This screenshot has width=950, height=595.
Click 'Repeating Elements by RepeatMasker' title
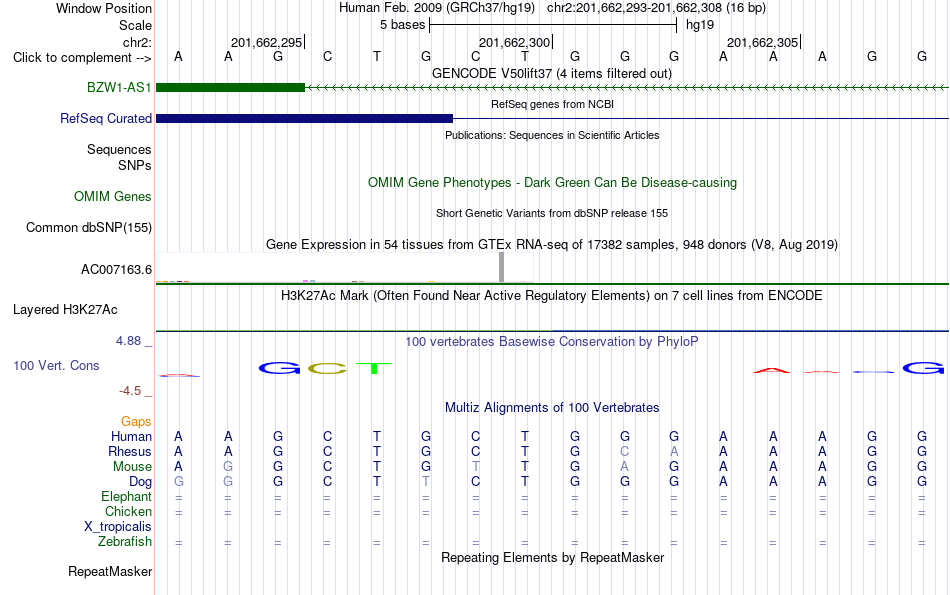(552, 557)
